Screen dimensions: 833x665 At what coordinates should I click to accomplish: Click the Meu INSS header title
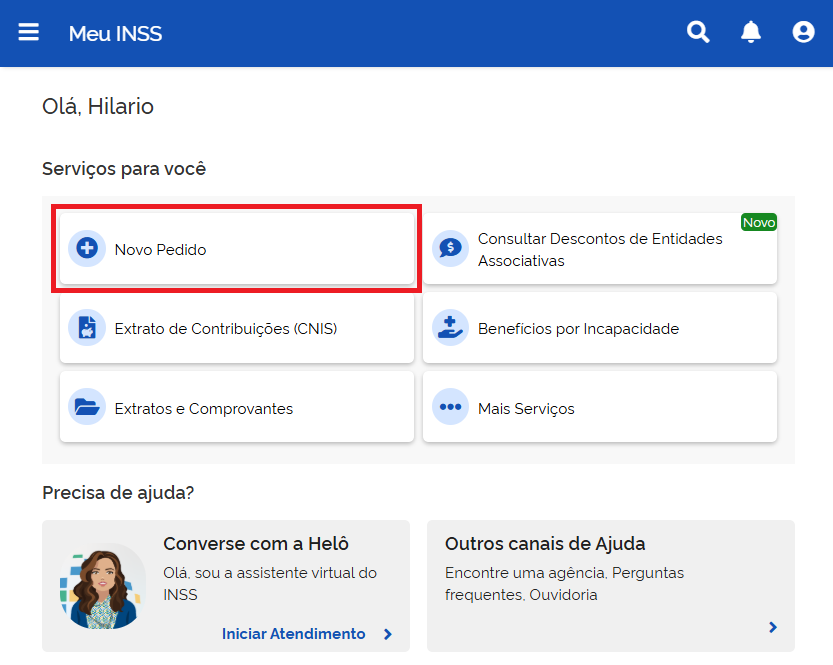[x=115, y=33]
